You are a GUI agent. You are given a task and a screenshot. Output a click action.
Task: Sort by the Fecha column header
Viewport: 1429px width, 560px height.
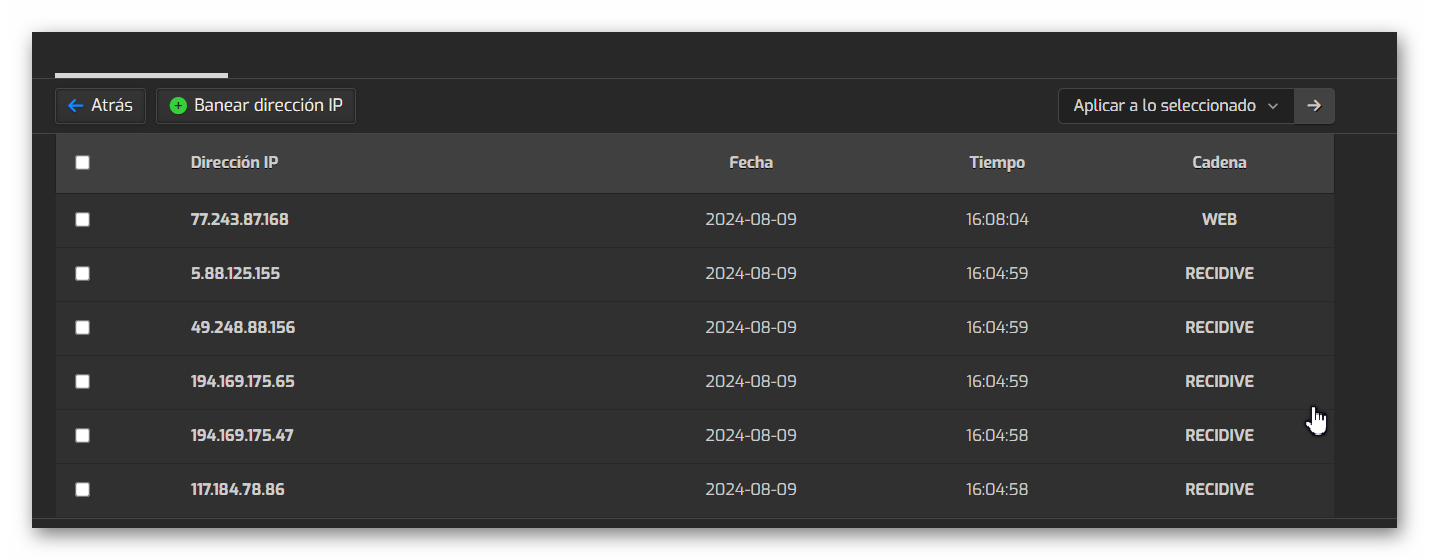click(751, 162)
